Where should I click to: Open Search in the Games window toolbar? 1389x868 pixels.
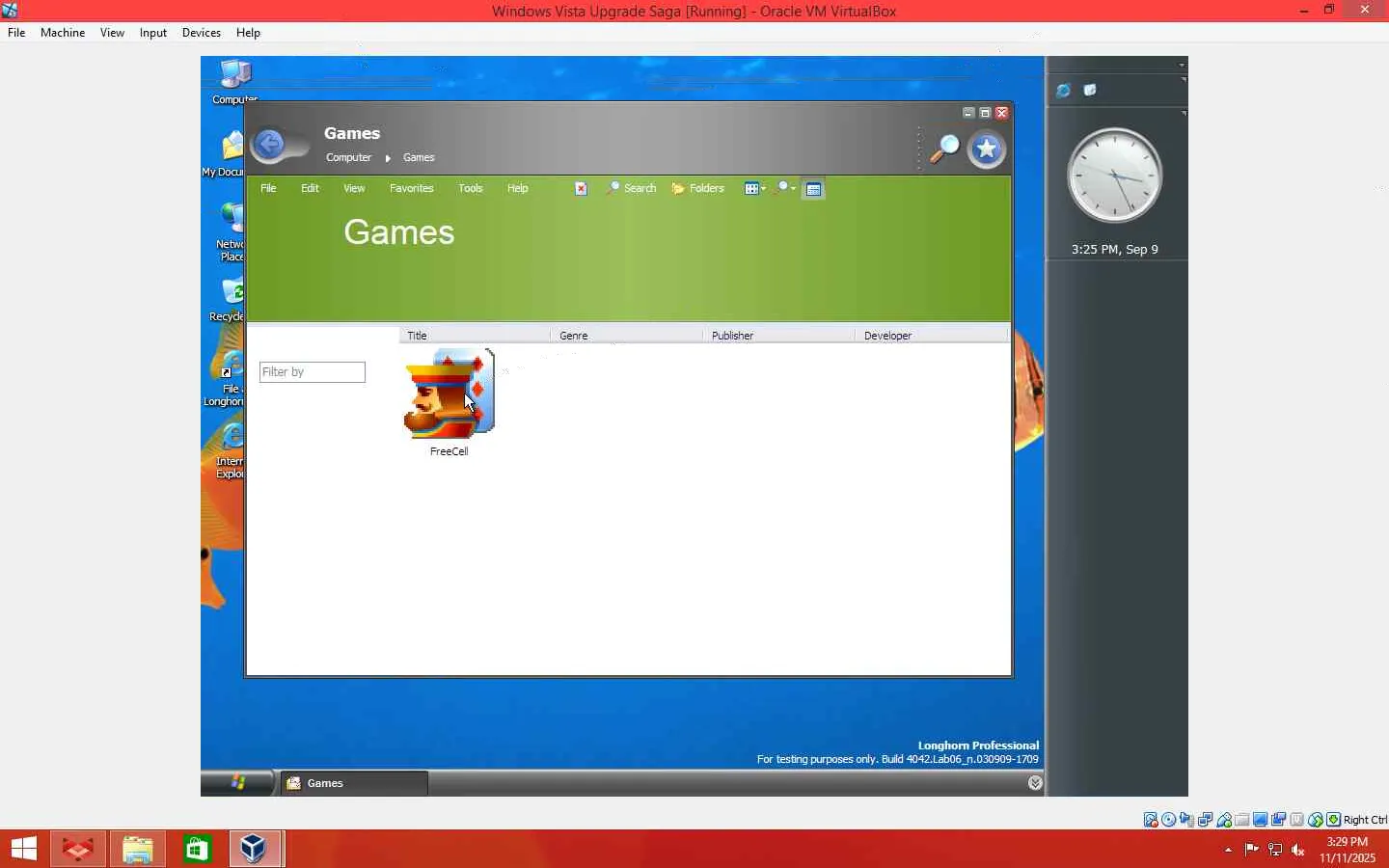632,189
